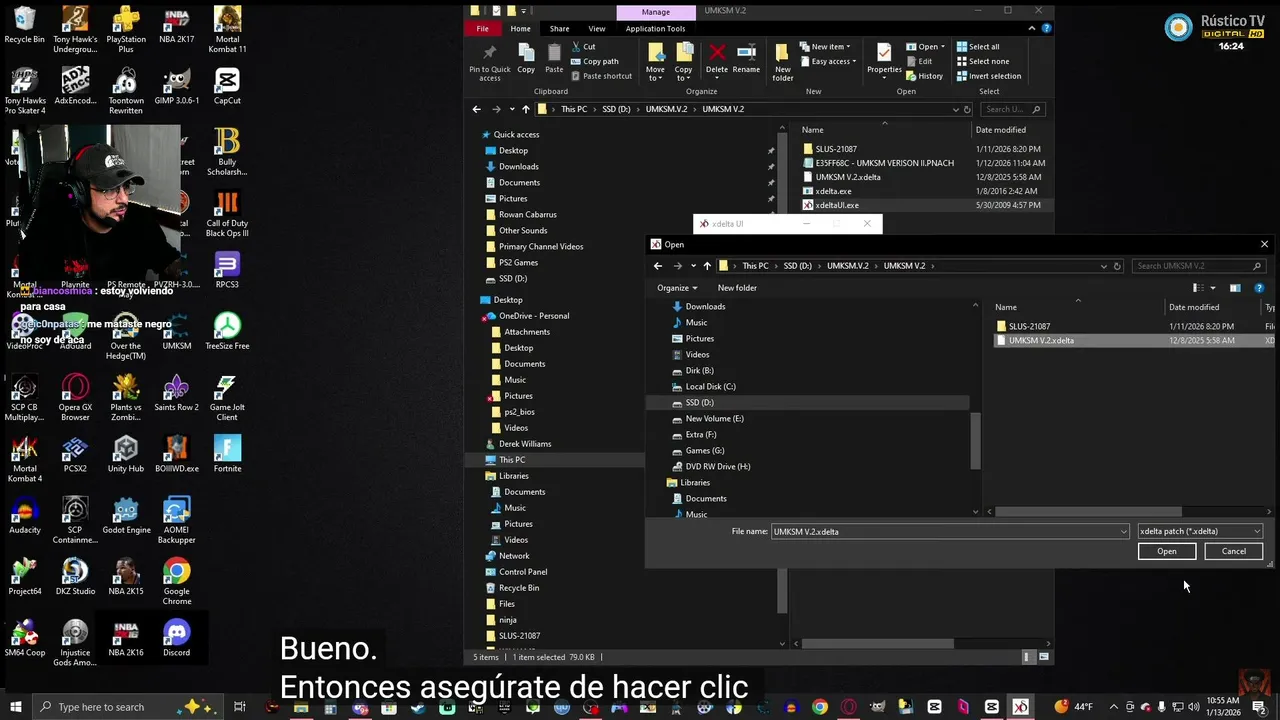The width and height of the screenshot is (1280, 720).
Task: Click the taskbar search box
Action: (125, 707)
